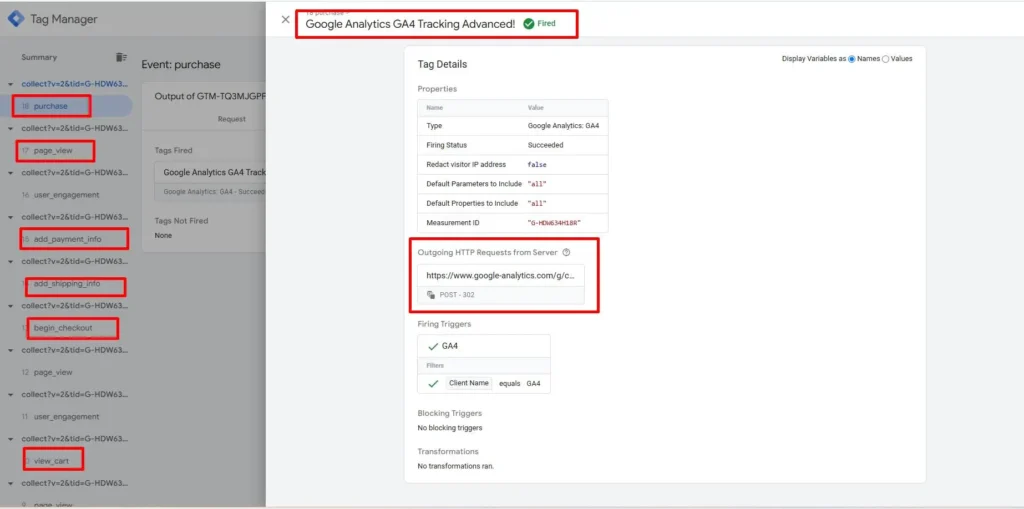This screenshot has height=509, width=1024.
Task: Click the No transformations ran. text
Action: click(456, 466)
